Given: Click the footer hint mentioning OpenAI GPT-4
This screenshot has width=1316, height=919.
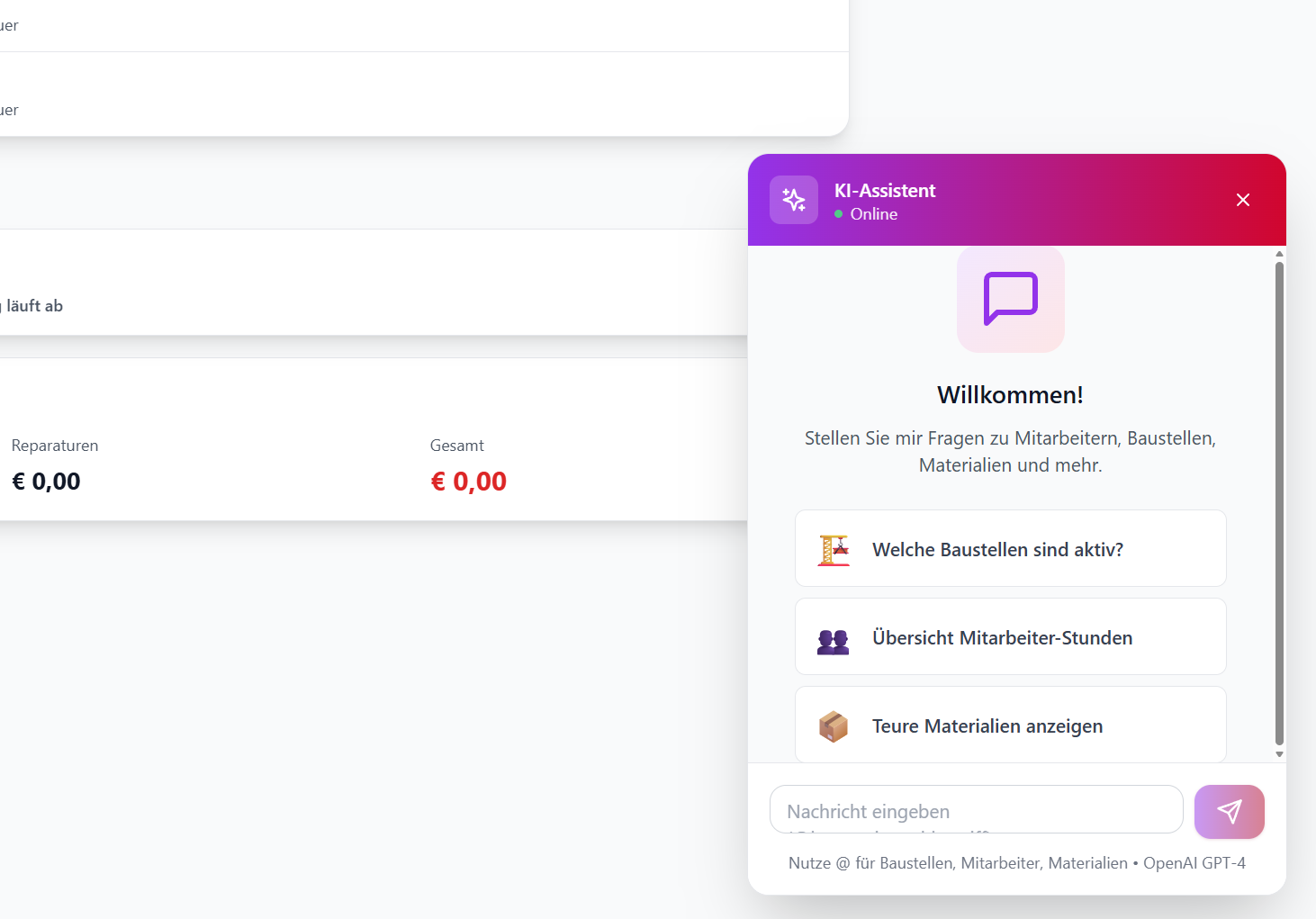Looking at the screenshot, I should [1016, 863].
